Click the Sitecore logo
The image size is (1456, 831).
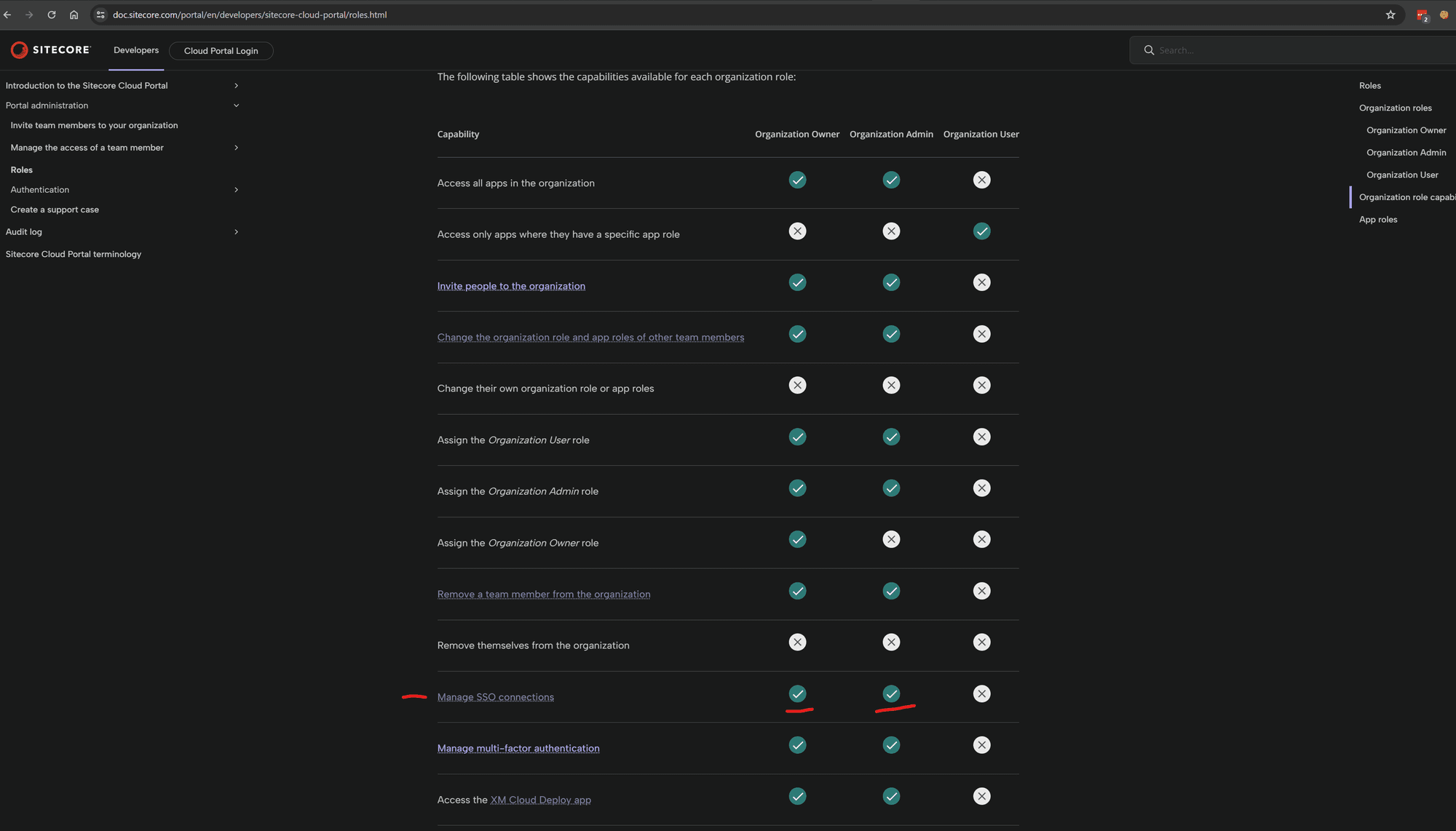coord(50,49)
